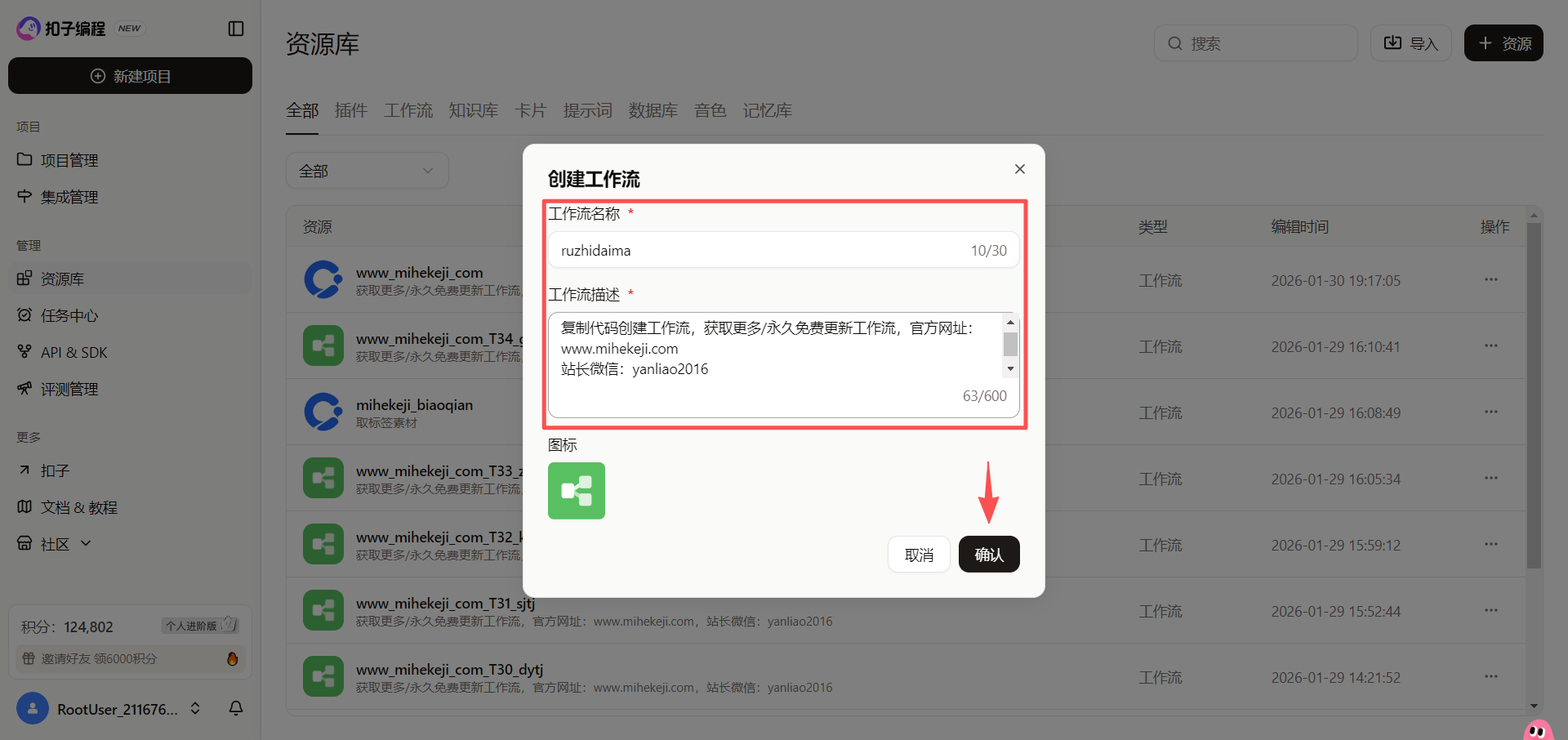Select the green workflow icon swatch

576,490
